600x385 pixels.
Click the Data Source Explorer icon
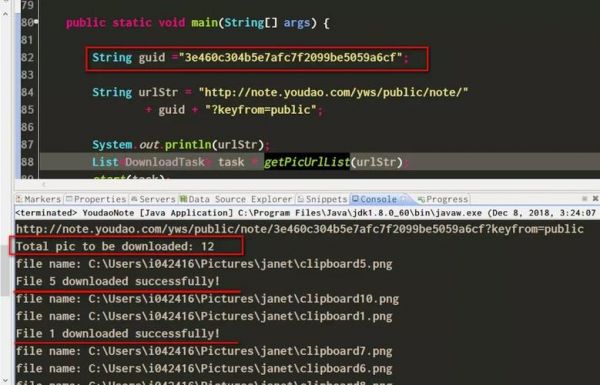click(183, 199)
